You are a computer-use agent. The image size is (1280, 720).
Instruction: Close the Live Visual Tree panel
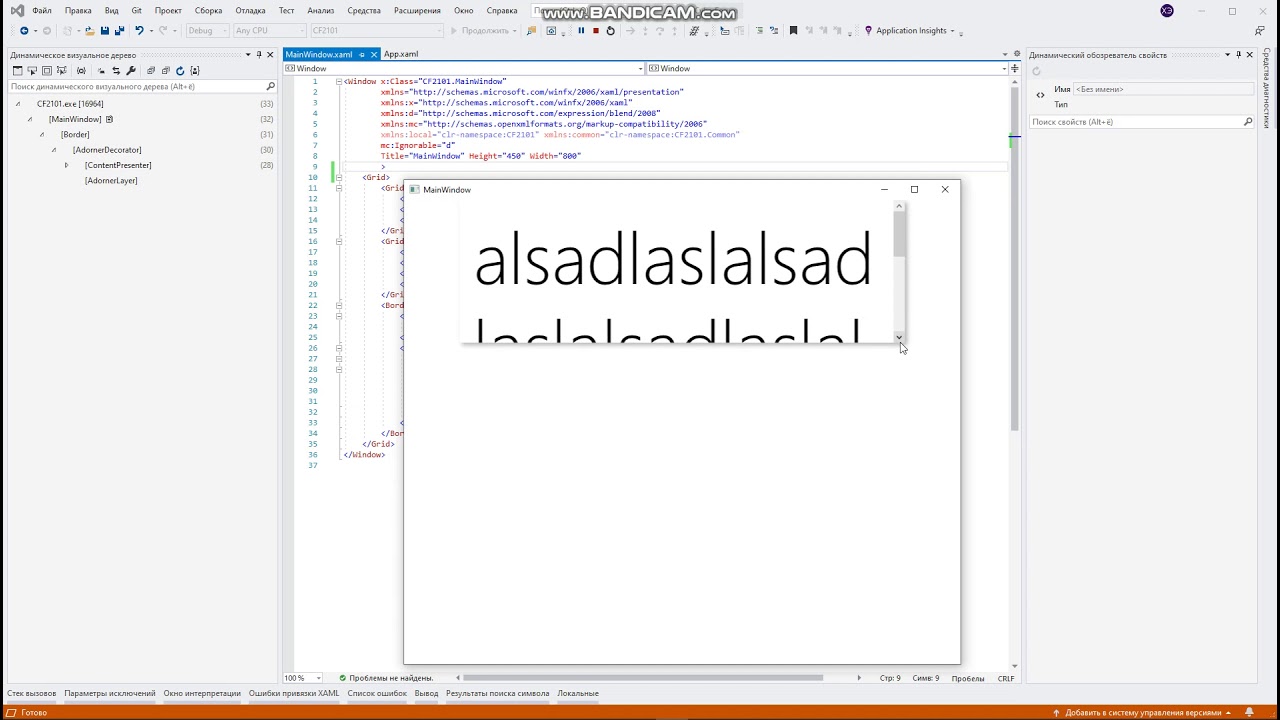point(270,55)
